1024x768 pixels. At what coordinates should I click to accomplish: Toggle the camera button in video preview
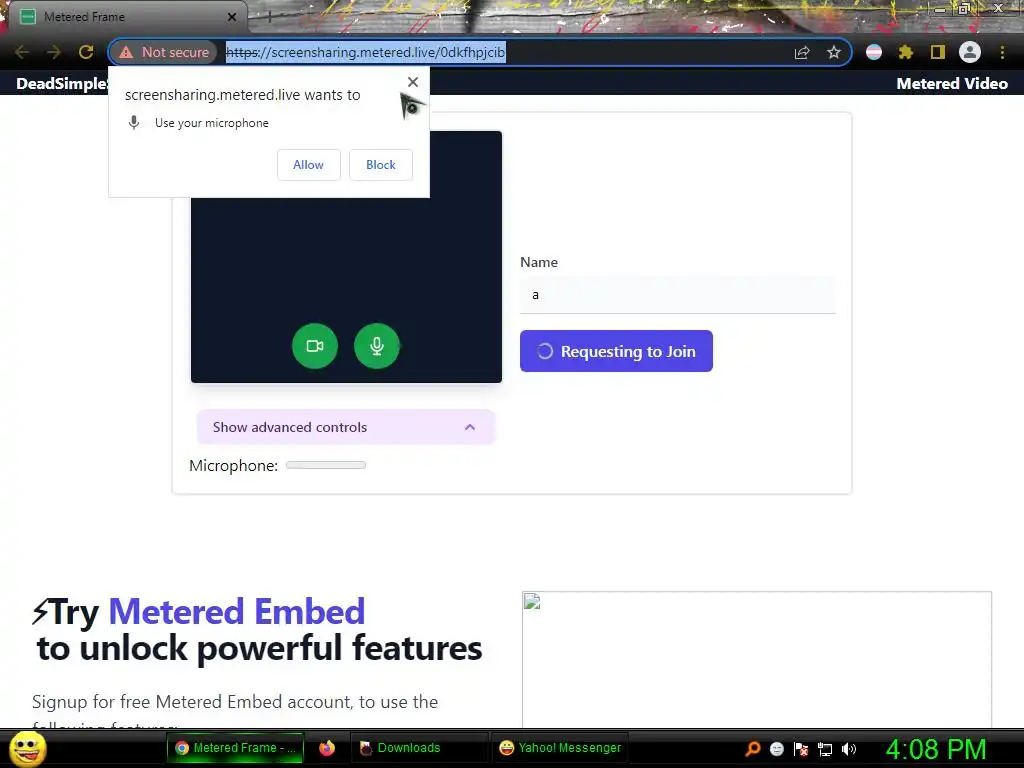coord(315,346)
